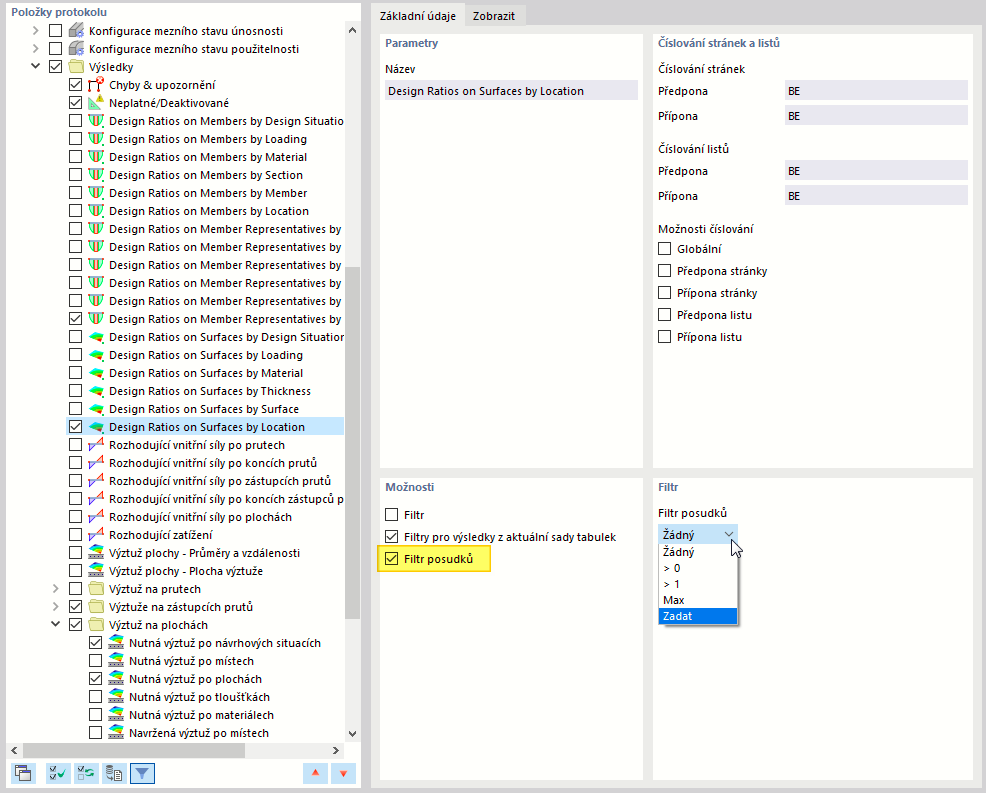
Task: Expand Konfigurace mezního stavu únosnosti node
Action: [36, 30]
